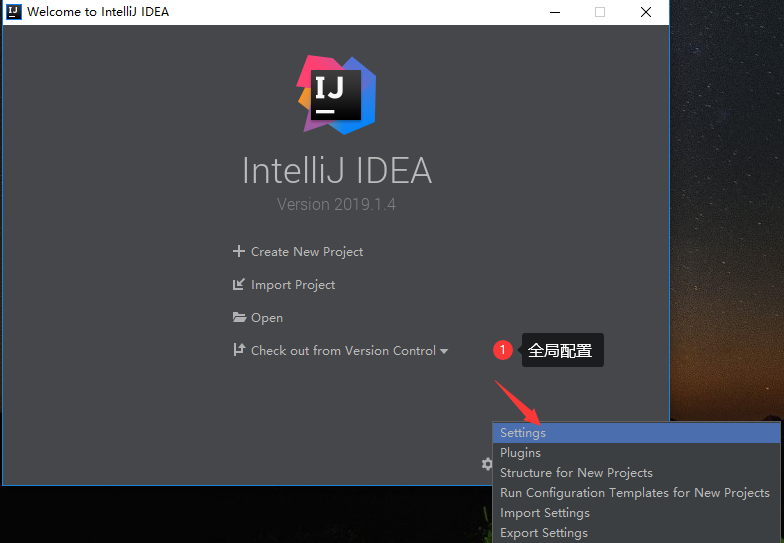Viewport: 784px width, 543px height.
Task: Choose Export Settings menu entry
Action: pyautogui.click(x=544, y=533)
